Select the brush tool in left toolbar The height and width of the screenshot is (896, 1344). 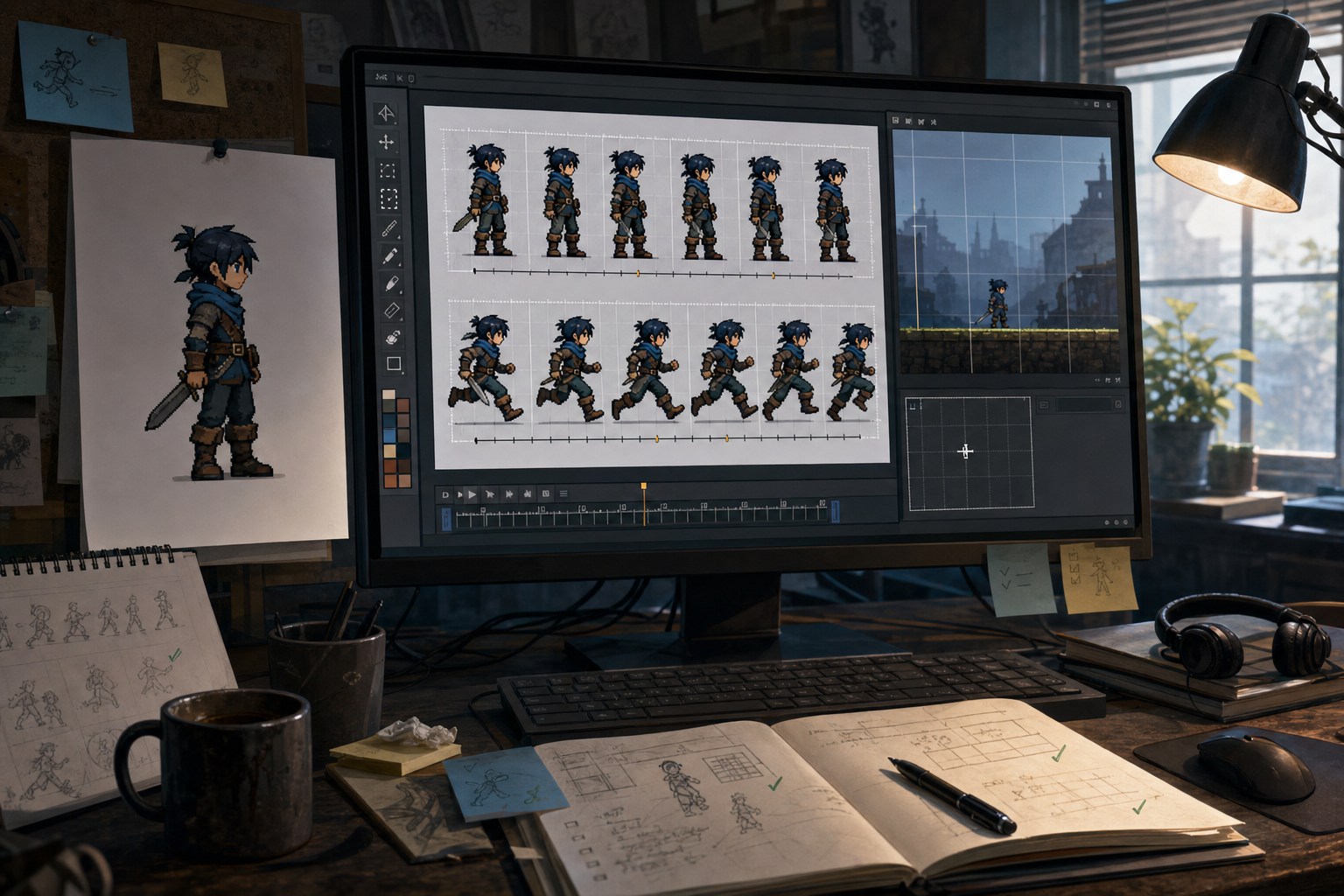(x=389, y=228)
